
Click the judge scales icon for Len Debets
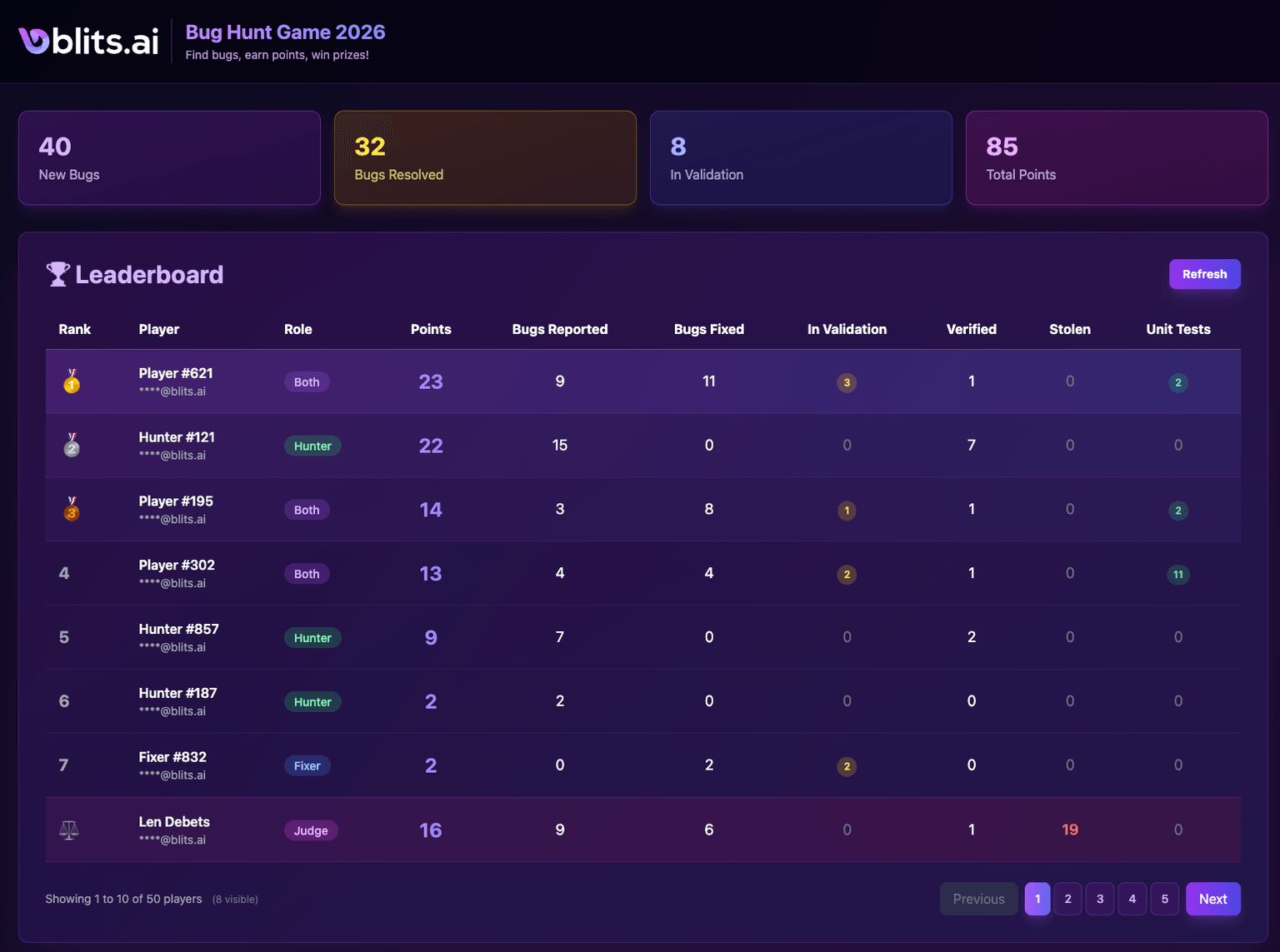[x=67, y=830]
